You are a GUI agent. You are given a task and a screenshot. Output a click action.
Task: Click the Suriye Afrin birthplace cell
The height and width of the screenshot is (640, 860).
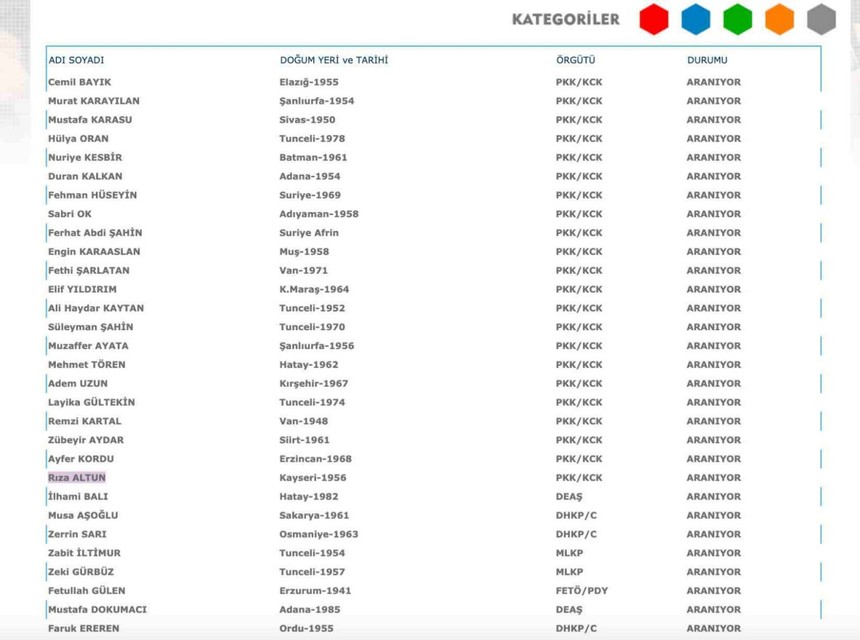pos(309,233)
